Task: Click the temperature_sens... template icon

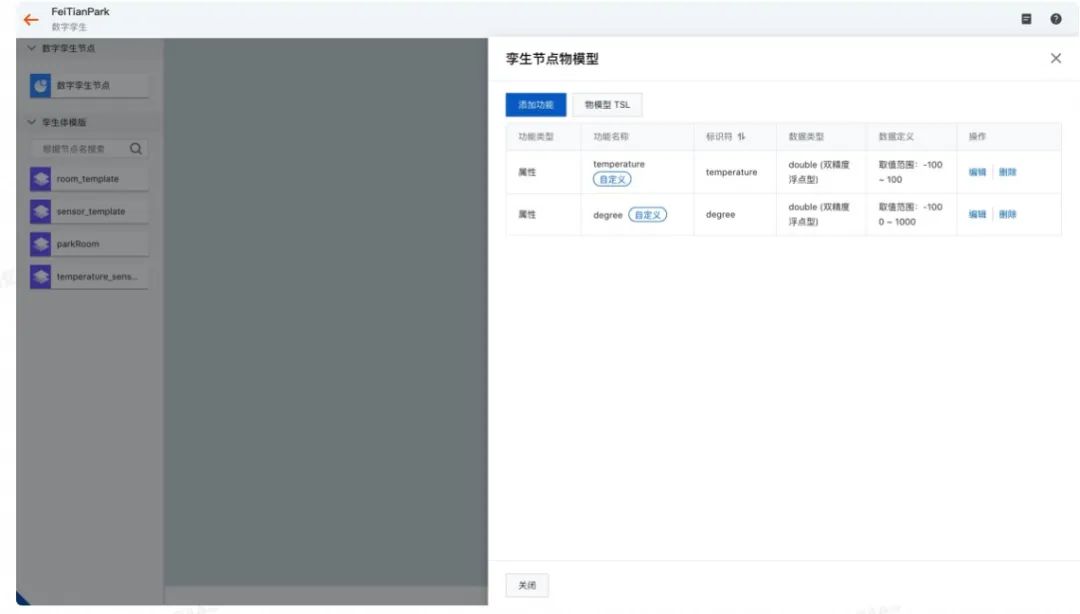Action: pos(40,277)
